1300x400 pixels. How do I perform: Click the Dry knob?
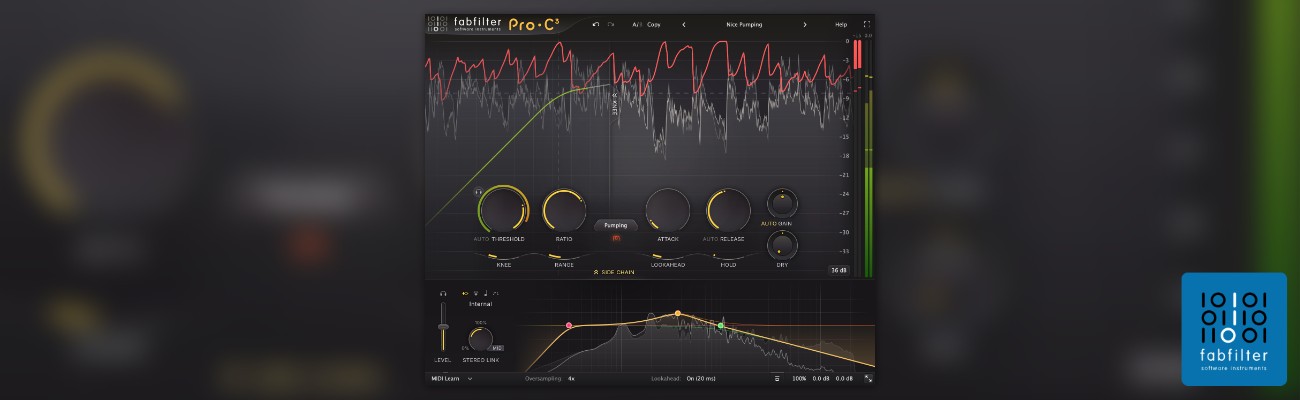click(782, 245)
